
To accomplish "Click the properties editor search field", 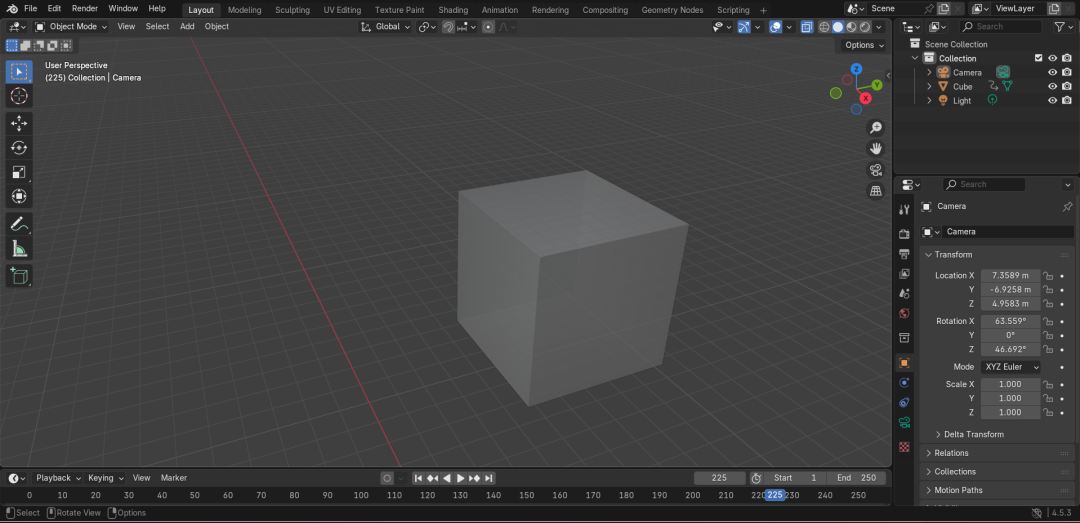I will point(984,185).
